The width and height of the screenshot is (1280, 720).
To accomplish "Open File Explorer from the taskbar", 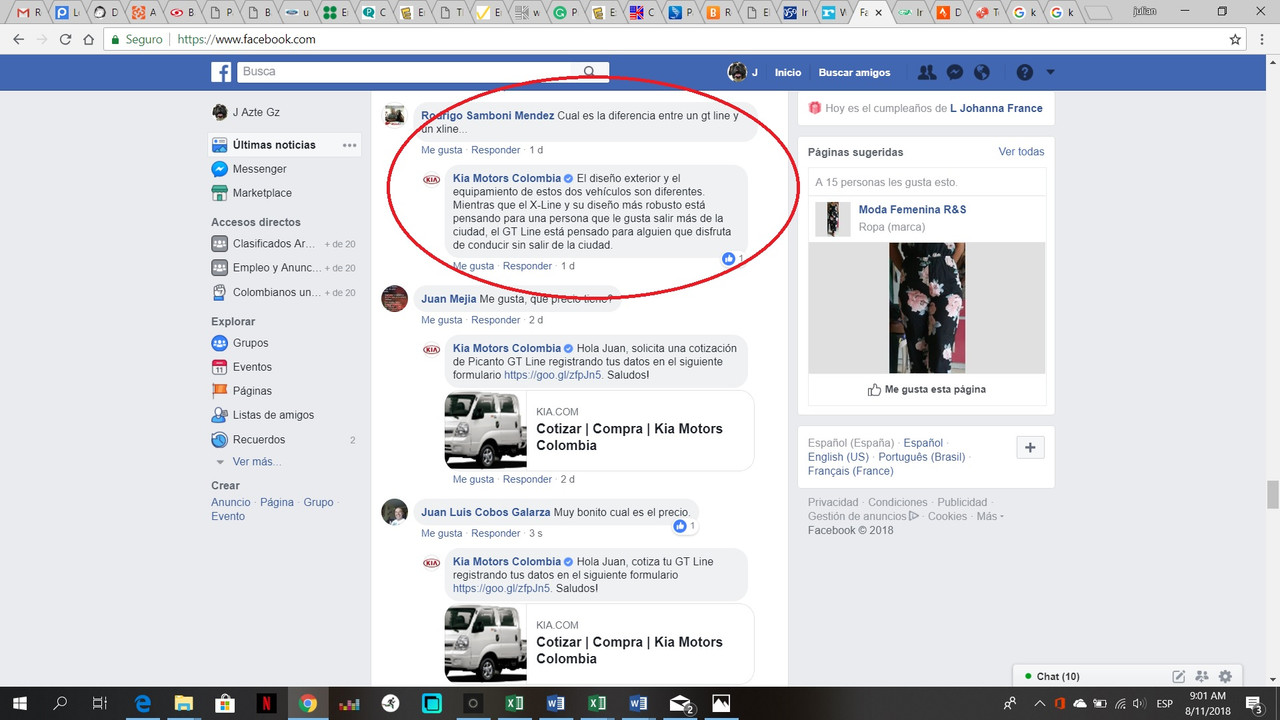I will pyautogui.click(x=183, y=703).
